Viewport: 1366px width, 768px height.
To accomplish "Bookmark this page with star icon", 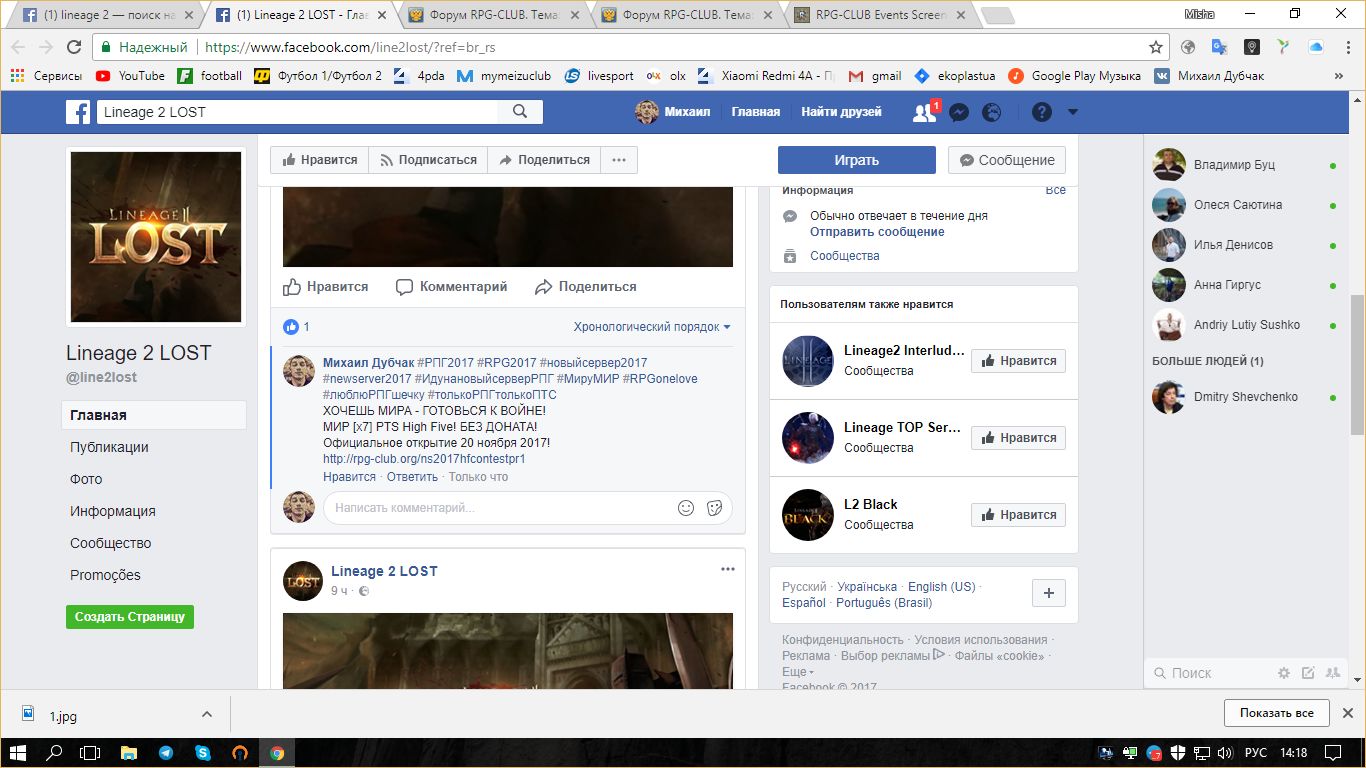I will point(1156,47).
